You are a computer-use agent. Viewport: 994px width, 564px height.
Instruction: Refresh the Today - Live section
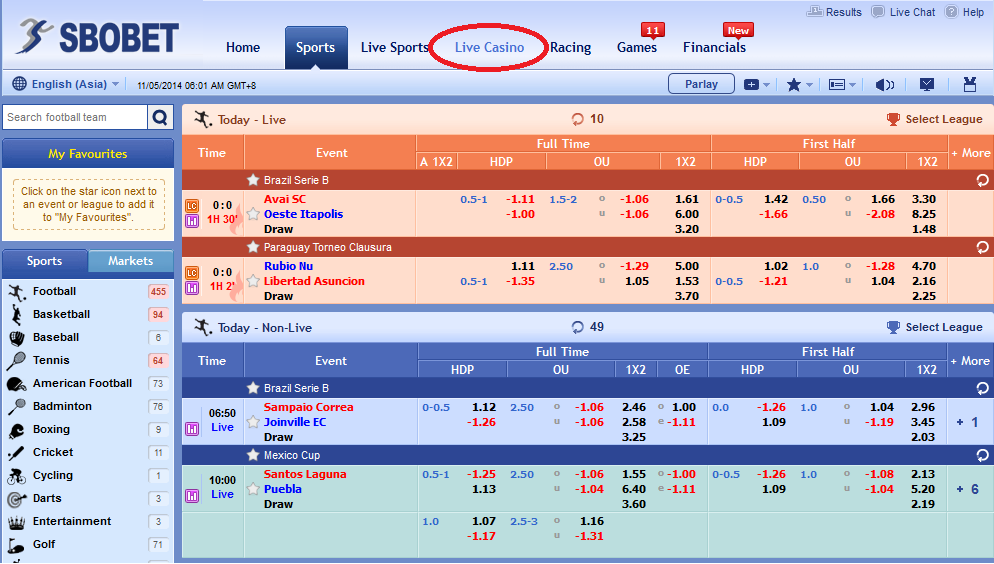(578, 119)
